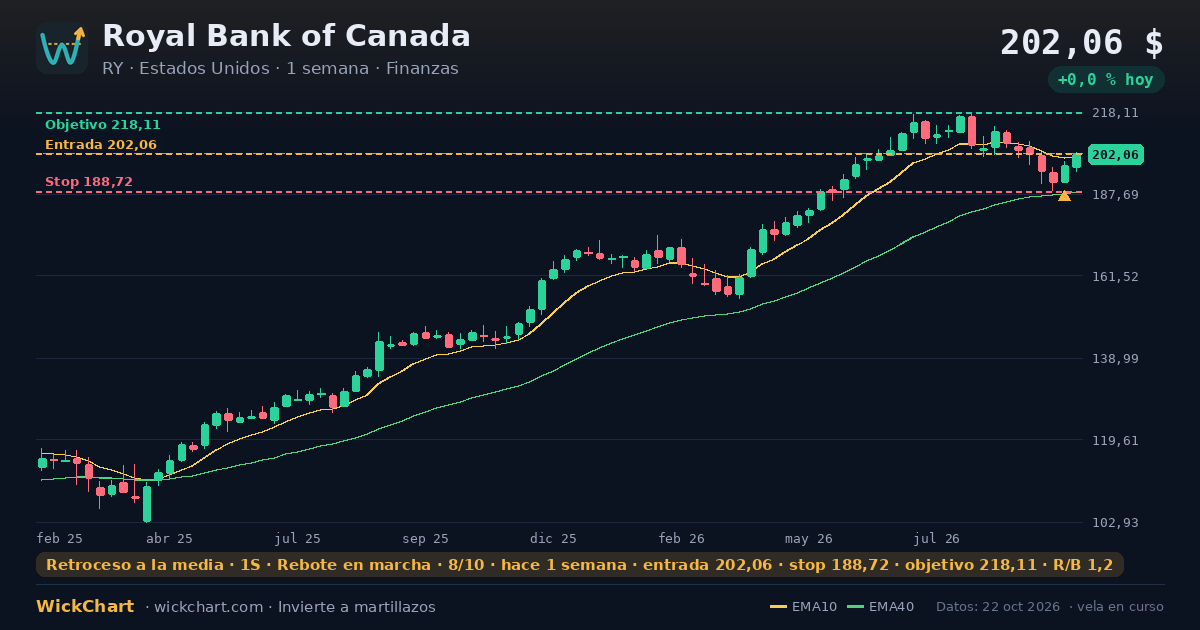The image size is (1200, 630).
Task: Click the Entrada 202,06 label
Action: [101, 145]
